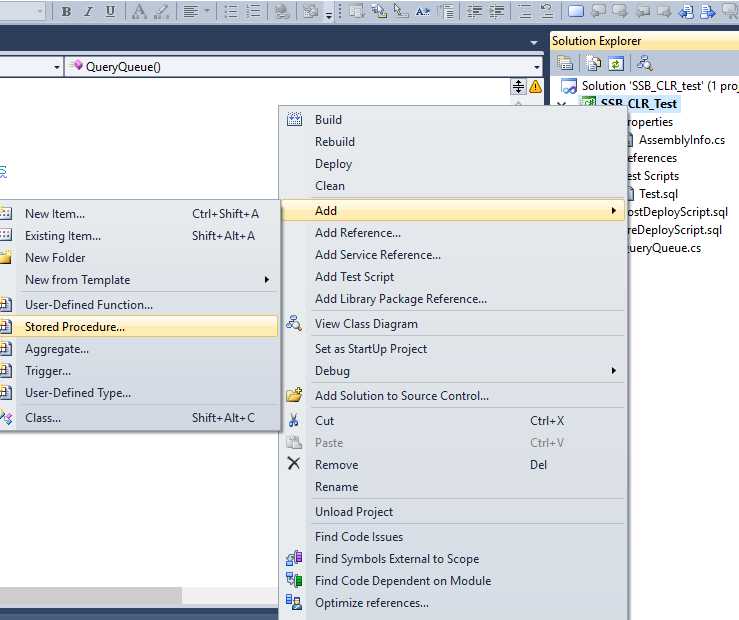This screenshot has height=620, width=739.
Task: Choose Clean from context menu
Action: (x=453, y=186)
